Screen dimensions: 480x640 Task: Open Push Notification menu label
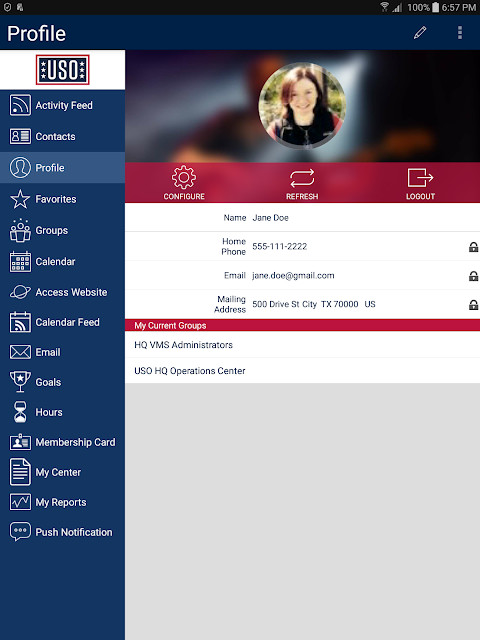pos(74,532)
